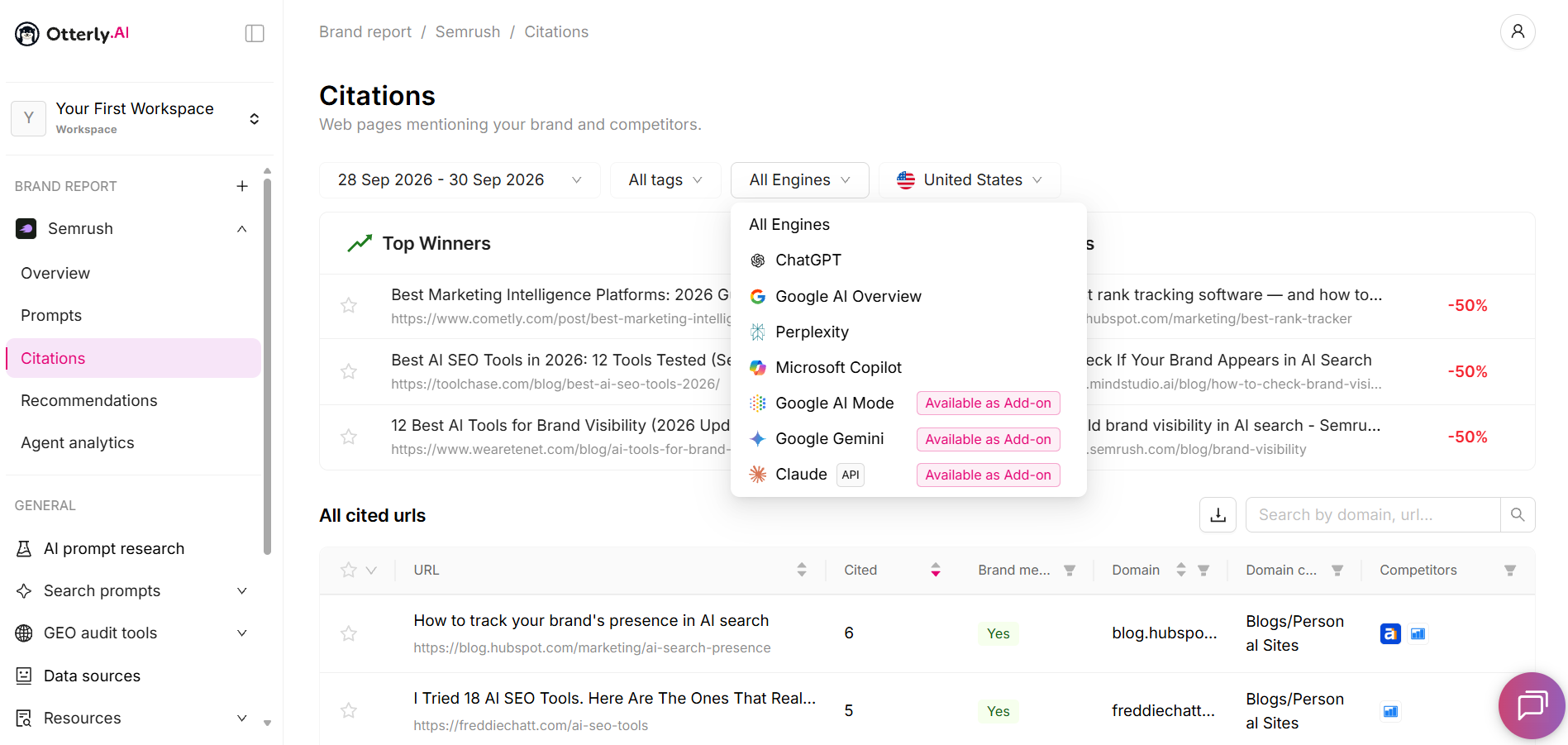This screenshot has height=745, width=1568.
Task: Select Google AI Overview engine
Action: (x=908, y=296)
